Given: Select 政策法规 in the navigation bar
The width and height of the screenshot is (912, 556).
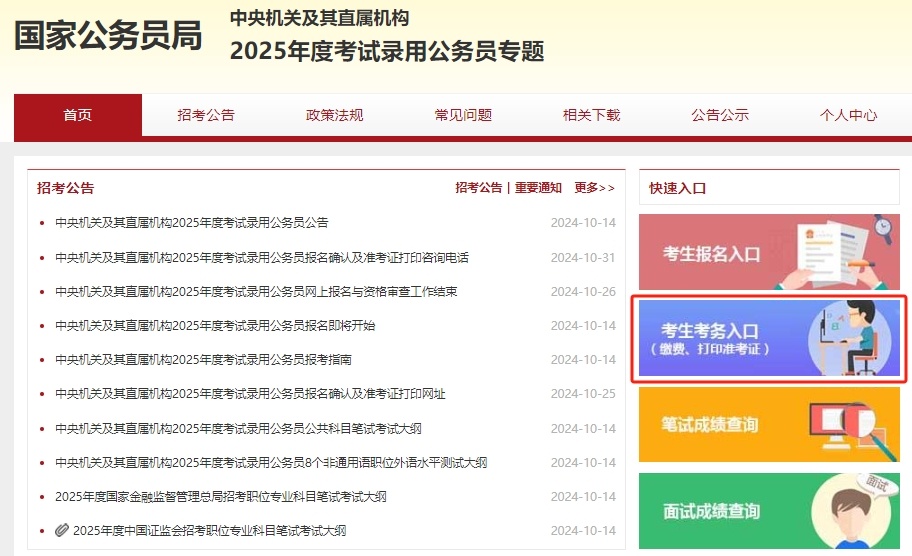Looking at the screenshot, I should point(335,115).
